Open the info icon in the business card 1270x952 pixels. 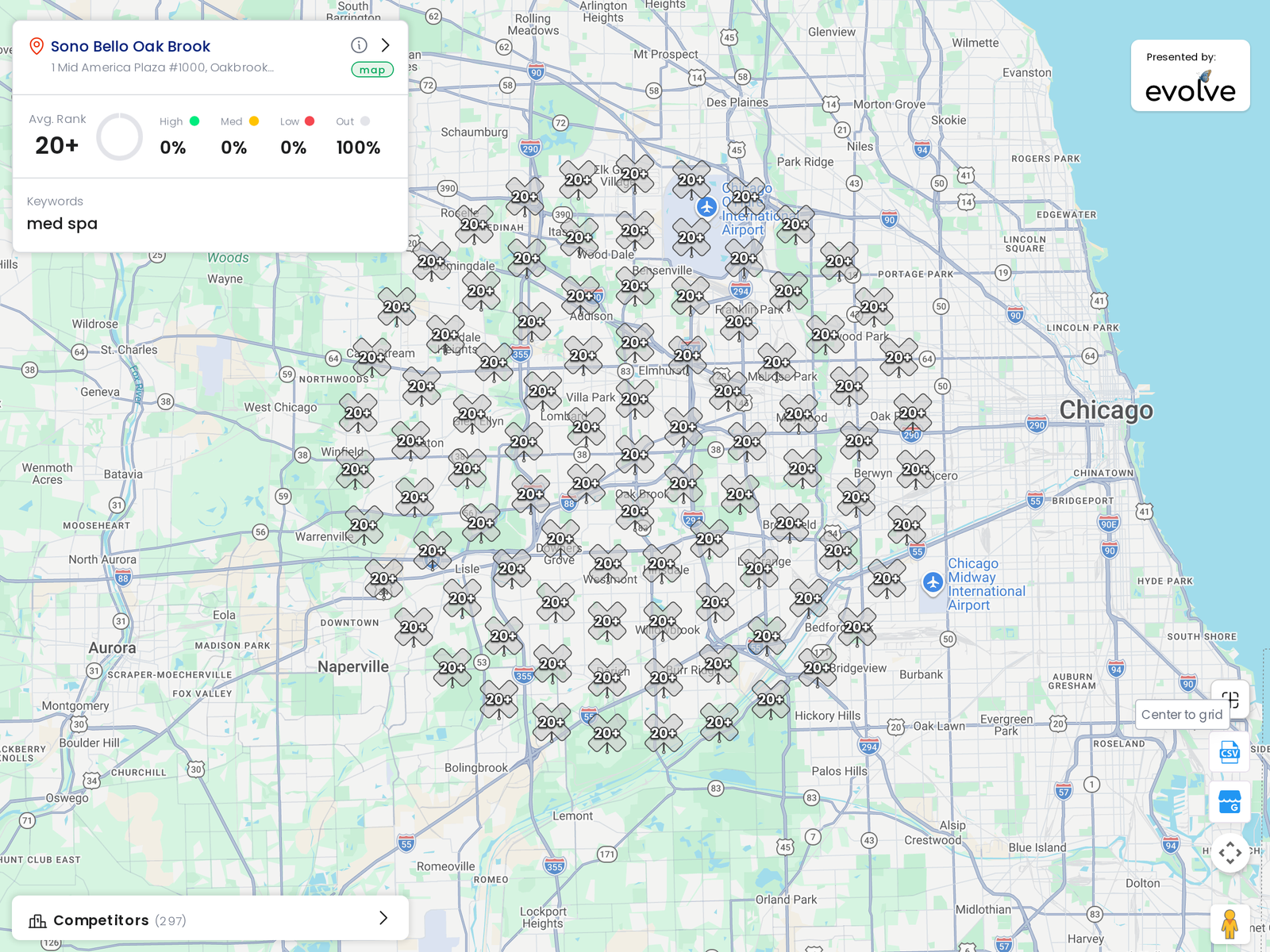(x=359, y=45)
